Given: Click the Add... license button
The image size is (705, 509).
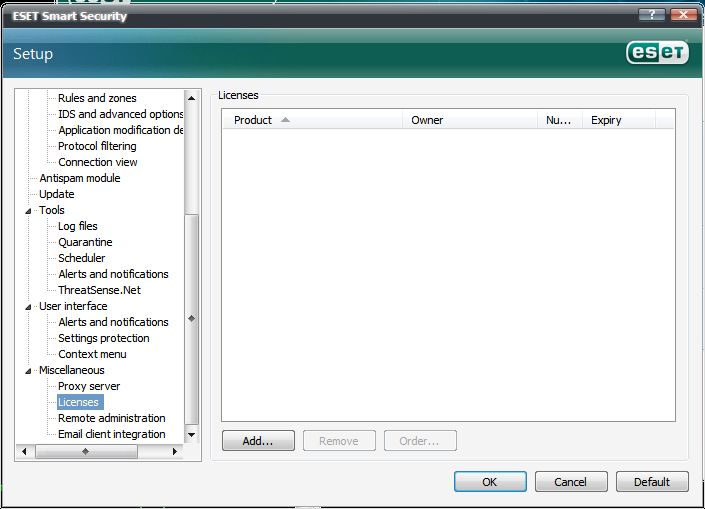Looking at the screenshot, I should 258,441.
